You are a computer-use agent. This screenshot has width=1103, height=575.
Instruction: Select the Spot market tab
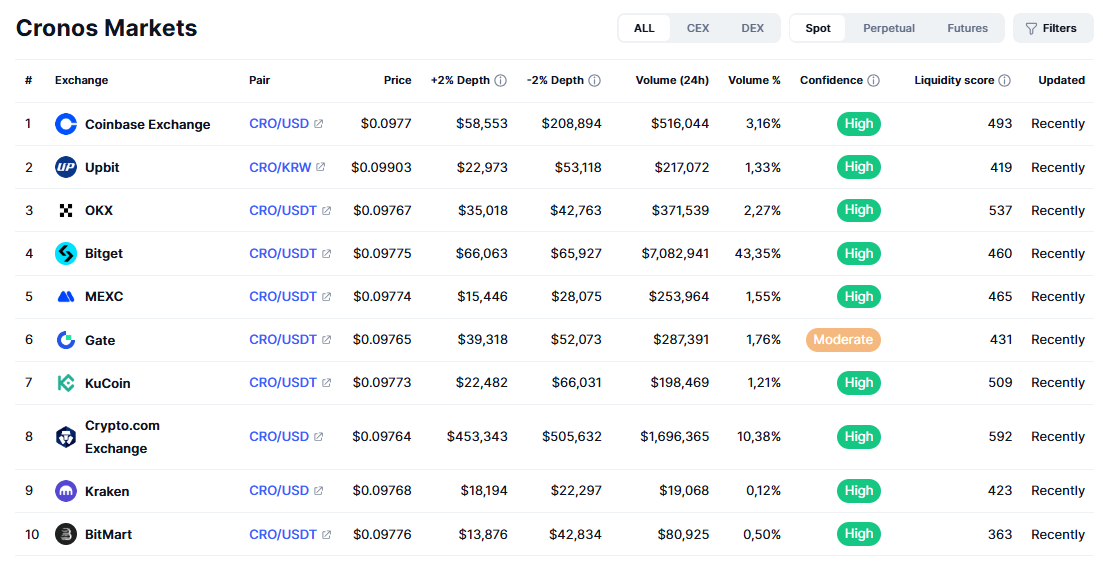point(818,28)
